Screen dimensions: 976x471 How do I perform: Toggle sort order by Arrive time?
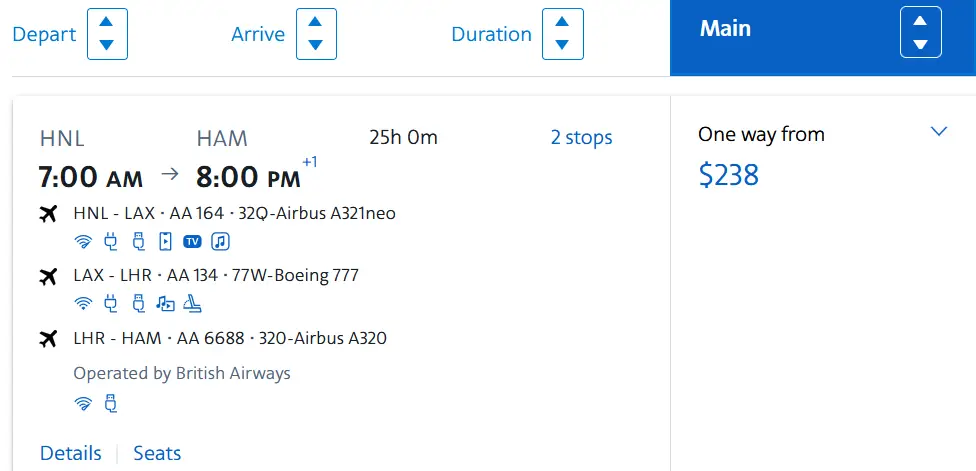click(x=316, y=34)
